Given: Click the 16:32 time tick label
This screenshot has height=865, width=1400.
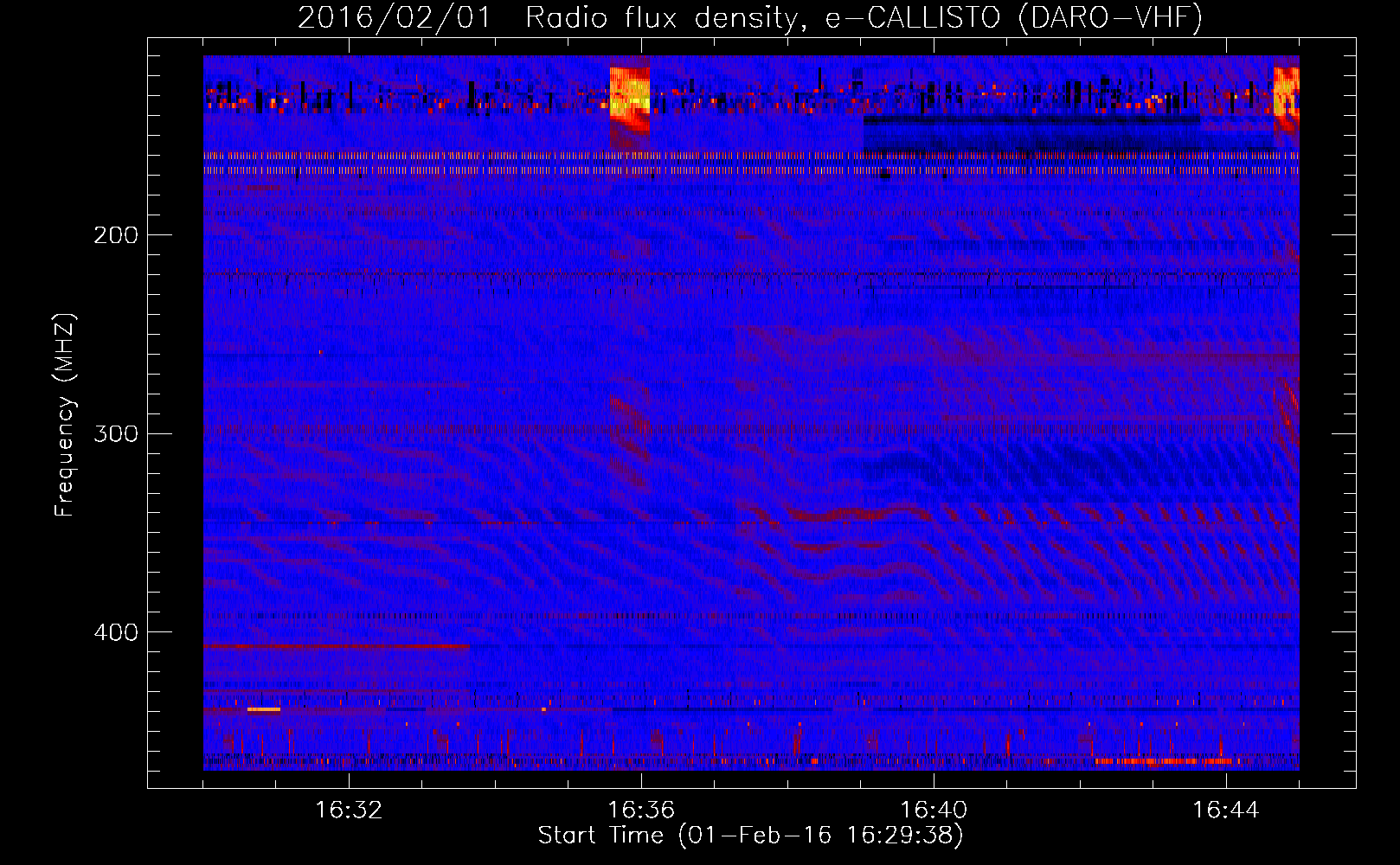Looking at the screenshot, I should click(x=349, y=811).
